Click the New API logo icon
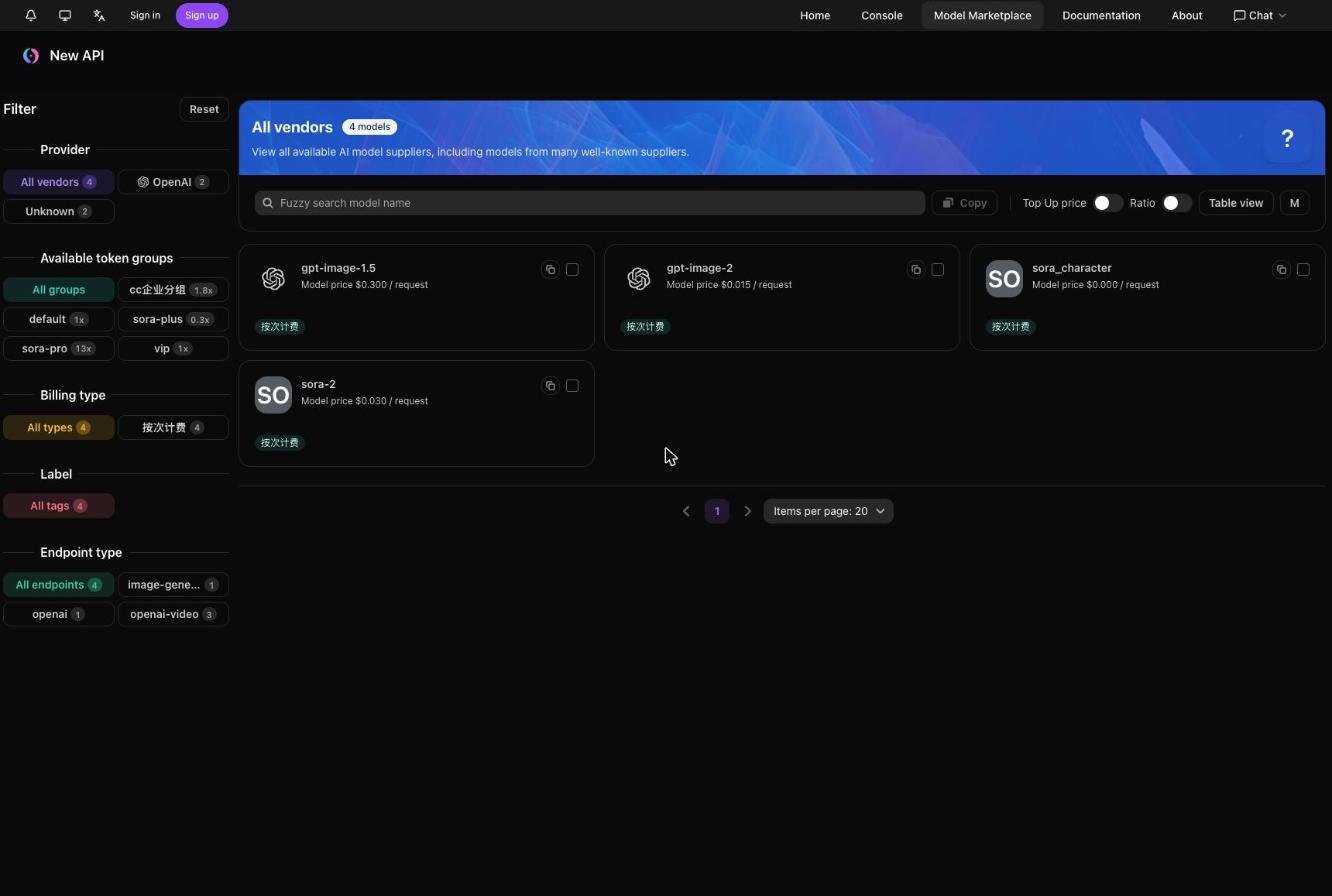Screen dimensions: 1332x896 (31, 56)
